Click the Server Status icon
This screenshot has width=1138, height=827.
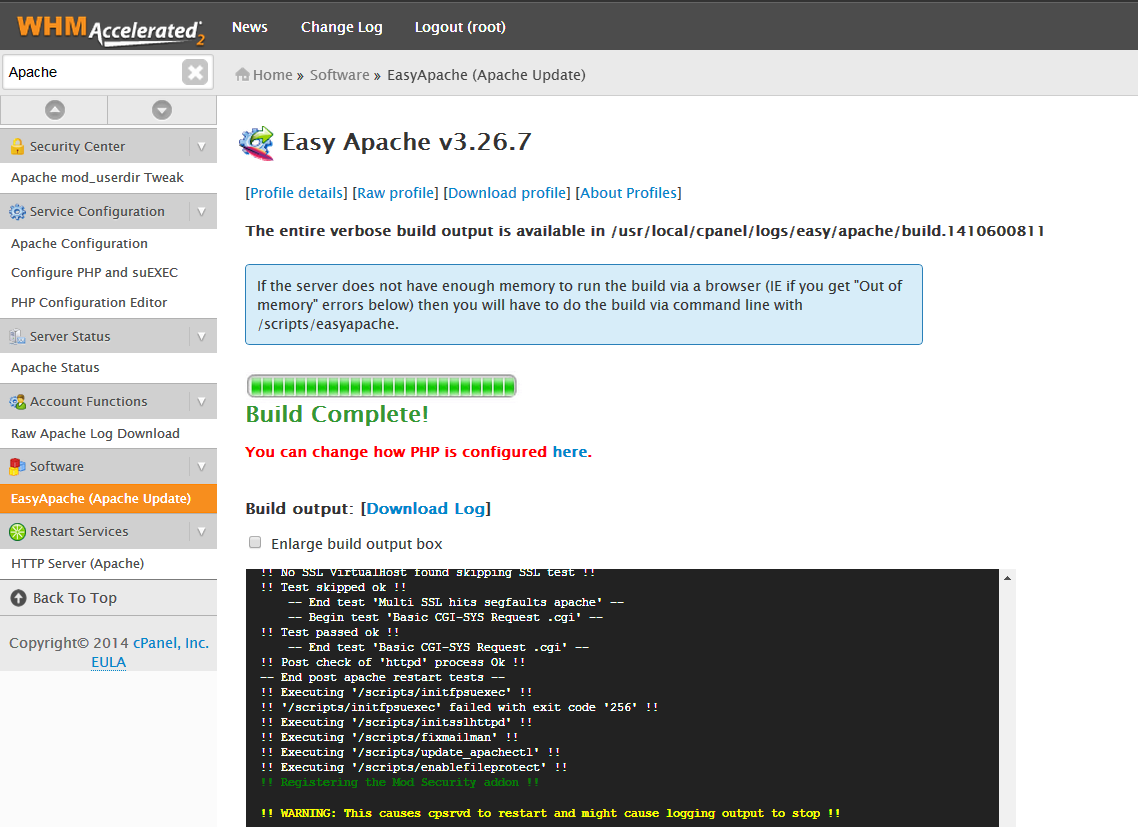click(x=17, y=336)
